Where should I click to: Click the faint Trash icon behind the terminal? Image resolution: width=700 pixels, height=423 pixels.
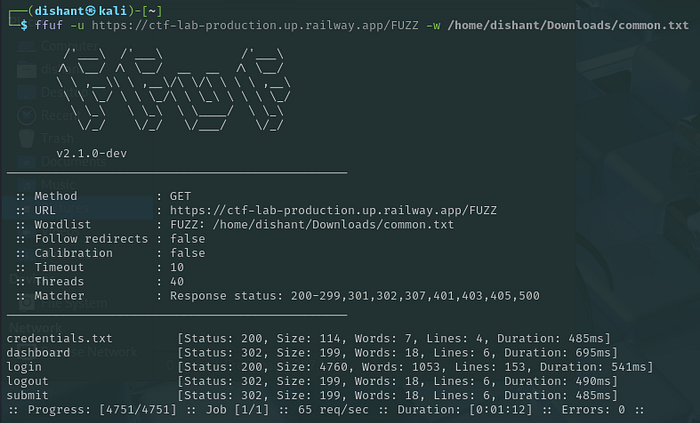[27, 138]
